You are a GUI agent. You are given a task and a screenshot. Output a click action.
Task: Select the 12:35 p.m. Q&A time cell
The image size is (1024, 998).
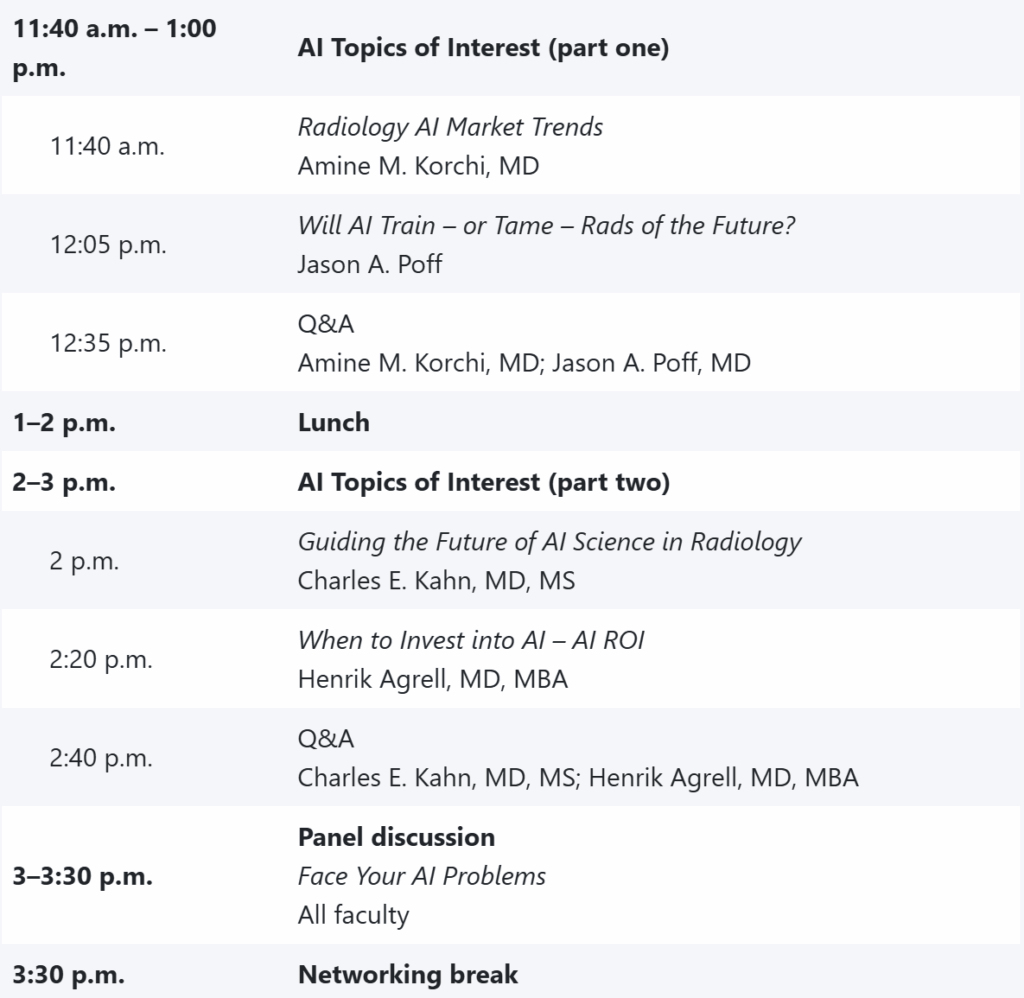click(108, 342)
